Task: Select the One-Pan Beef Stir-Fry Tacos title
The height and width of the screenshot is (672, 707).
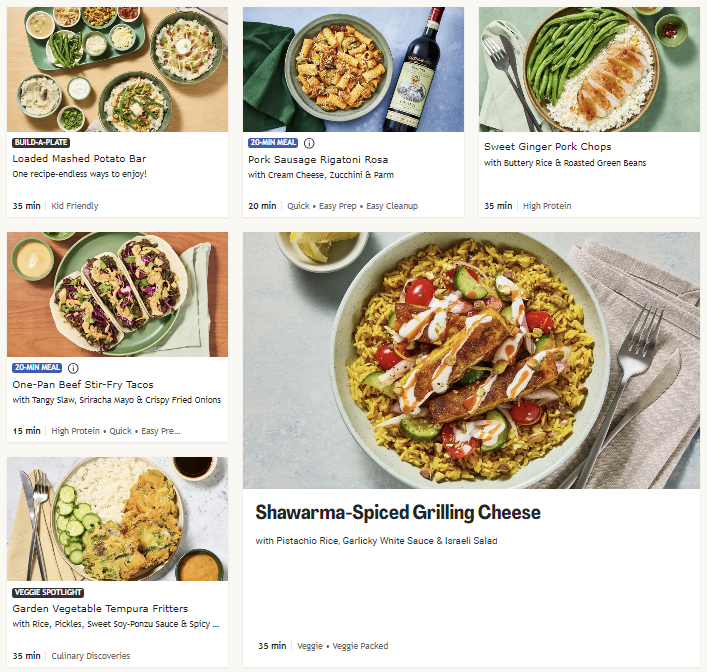Action: coord(82,385)
